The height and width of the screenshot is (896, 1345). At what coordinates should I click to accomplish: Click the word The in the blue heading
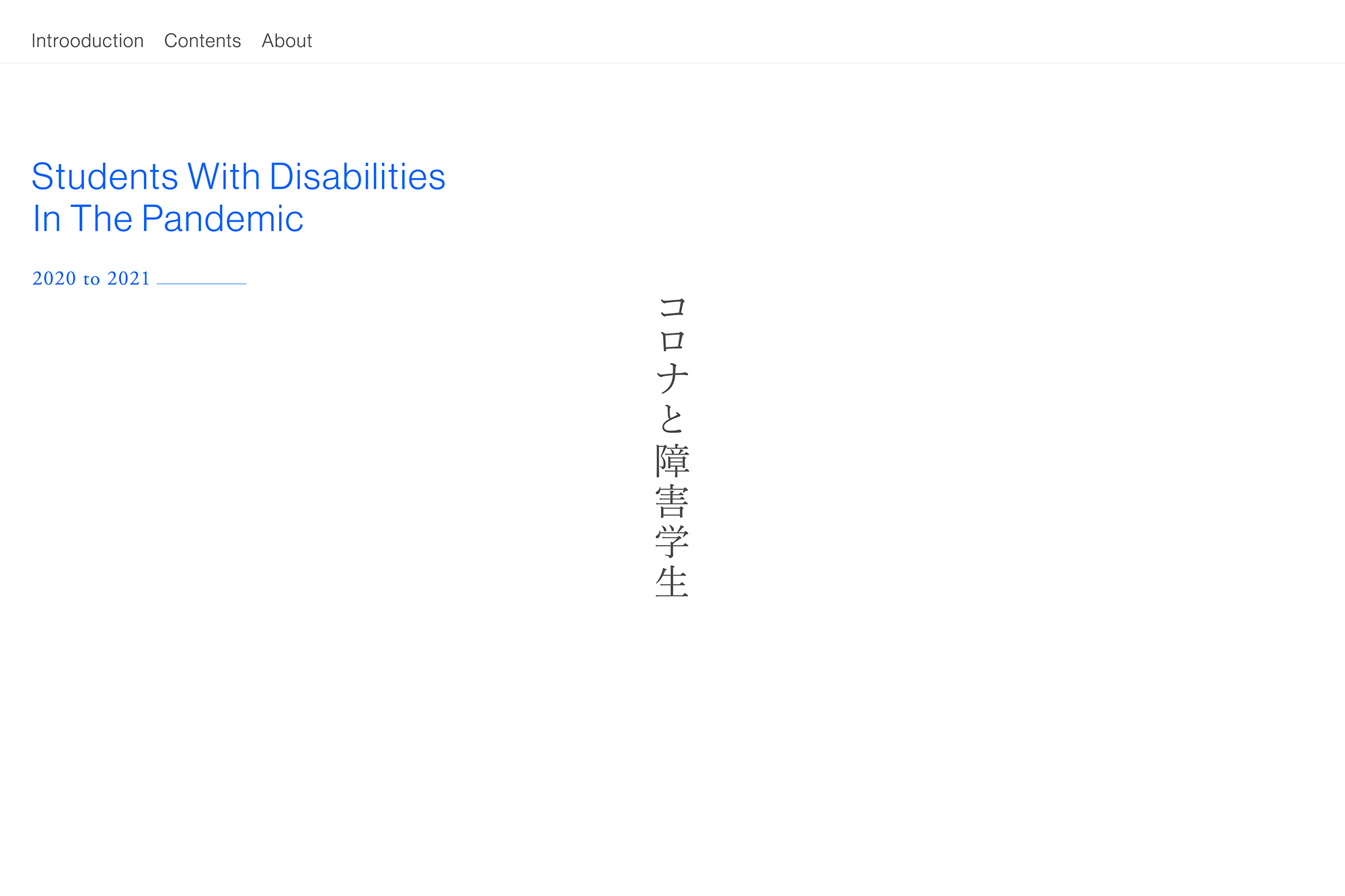(x=101, y=219)
